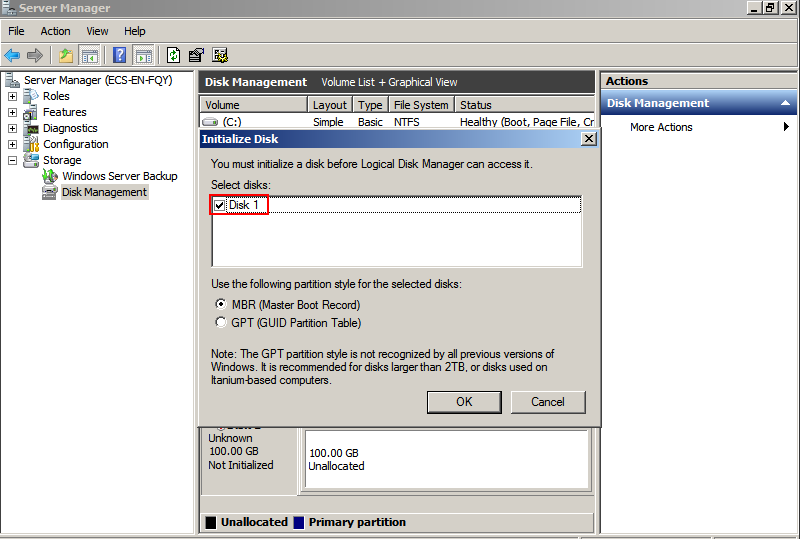The width and height of the screenshot is (800, 539).
Task: Select MBR (Master Boot Record) radio button
Action: click(220, 304)
